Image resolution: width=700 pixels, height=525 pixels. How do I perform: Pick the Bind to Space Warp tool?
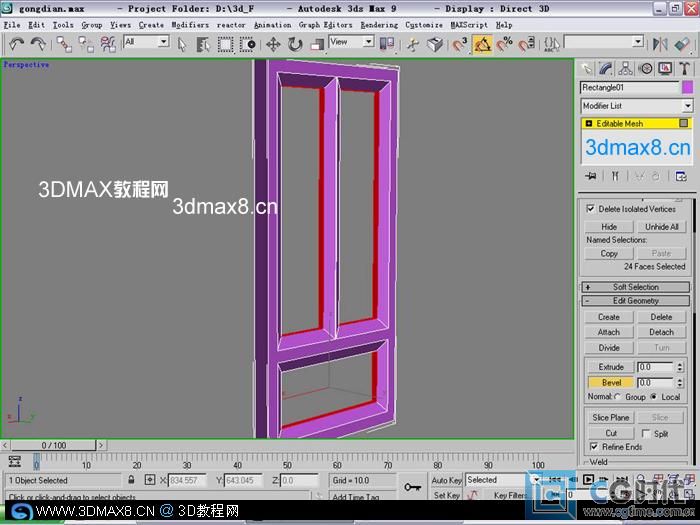click(x=108, y=44)
